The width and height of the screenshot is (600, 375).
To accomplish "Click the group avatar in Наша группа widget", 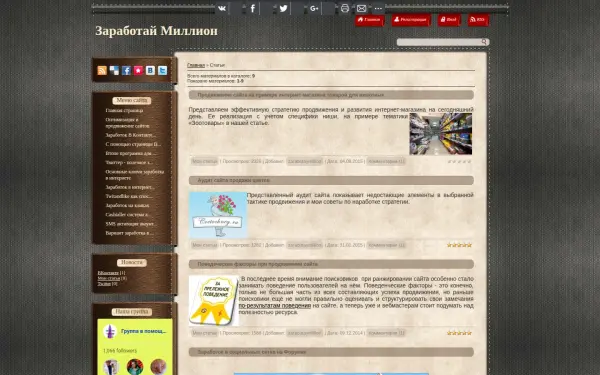I will [110, 331].
